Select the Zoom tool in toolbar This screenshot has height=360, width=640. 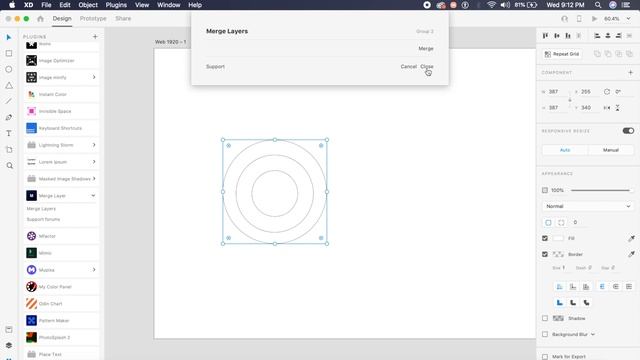pos(9,166)
